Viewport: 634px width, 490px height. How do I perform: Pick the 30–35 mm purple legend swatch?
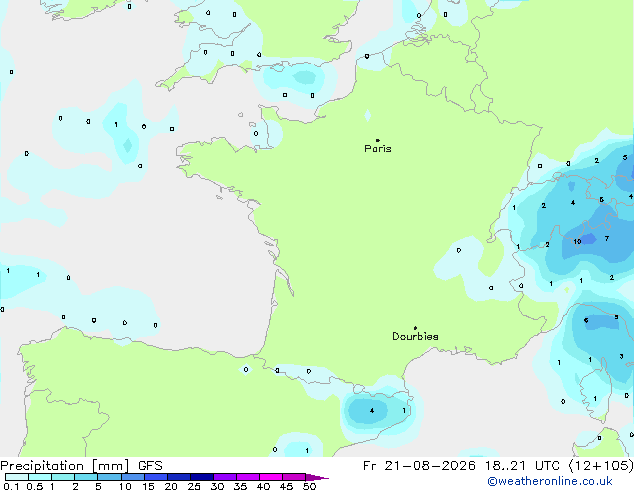click(224, 477)
